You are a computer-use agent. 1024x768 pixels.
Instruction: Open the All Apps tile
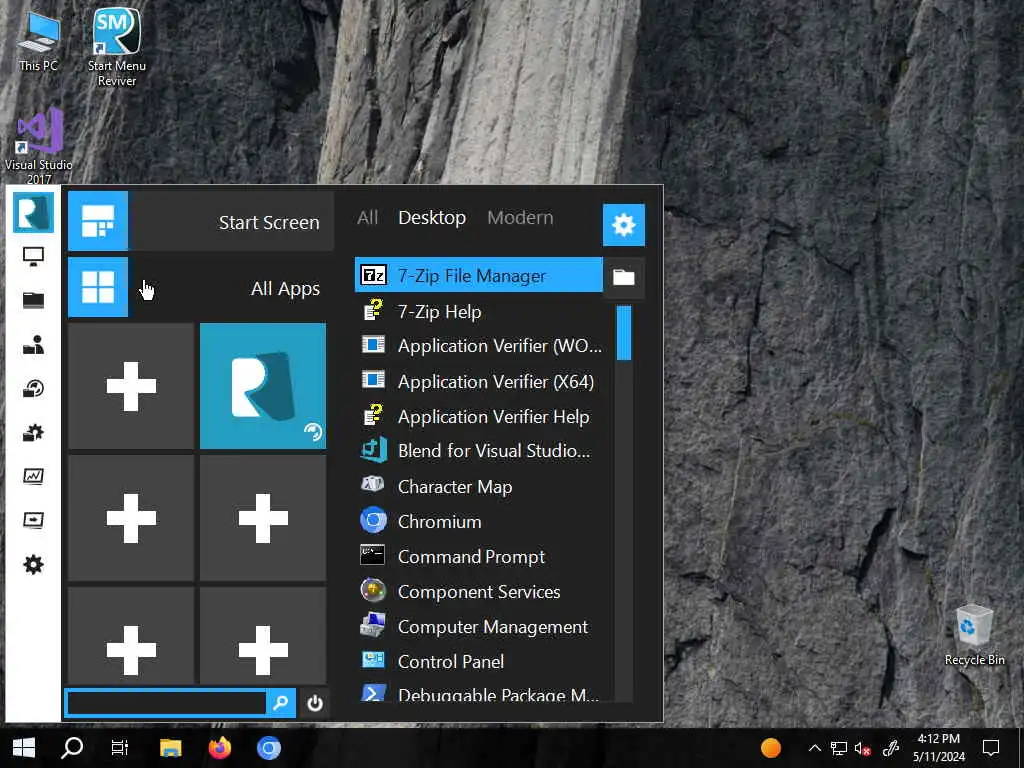point(200,287)
